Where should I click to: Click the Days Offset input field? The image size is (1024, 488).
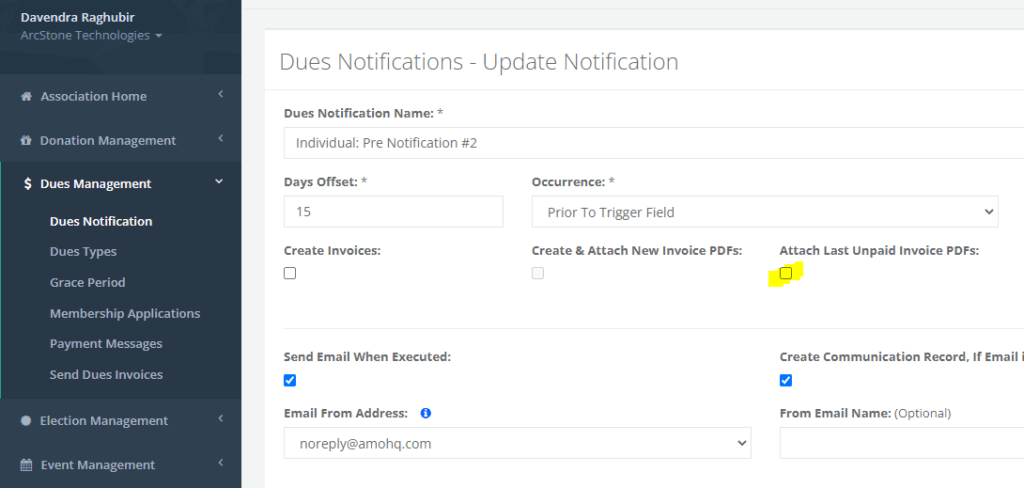click(x=393, y=212)
